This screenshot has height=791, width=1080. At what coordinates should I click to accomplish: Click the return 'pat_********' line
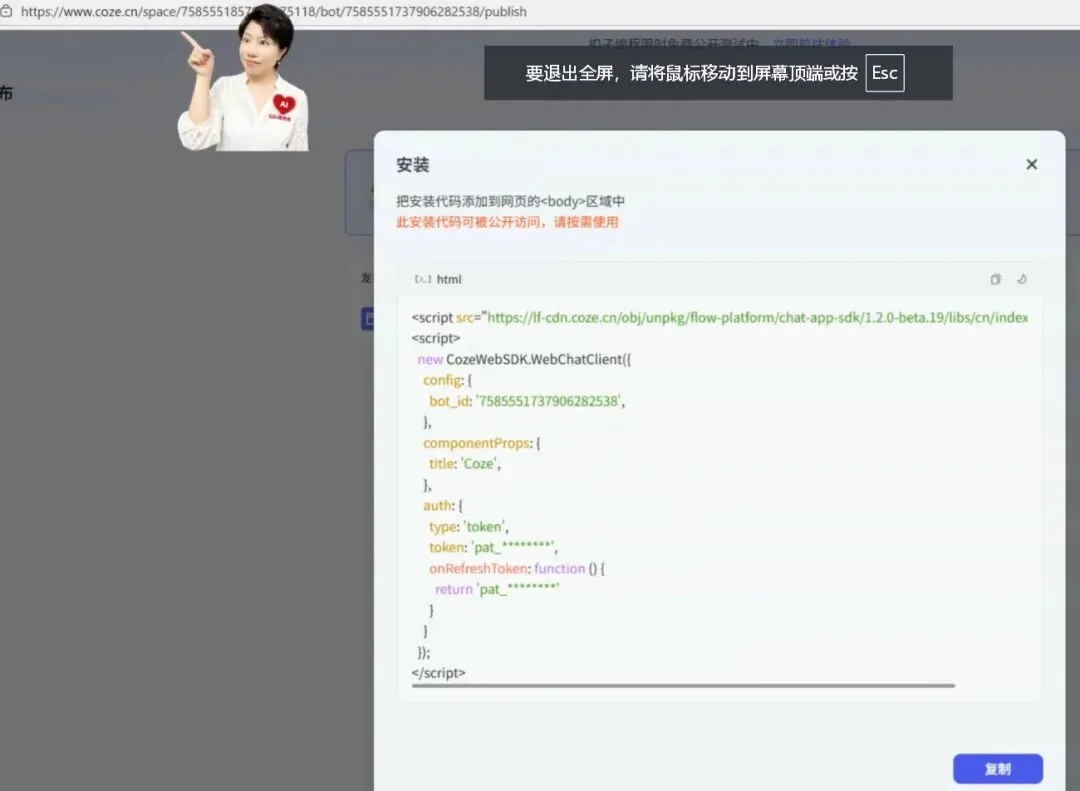(x=497, y=589)
